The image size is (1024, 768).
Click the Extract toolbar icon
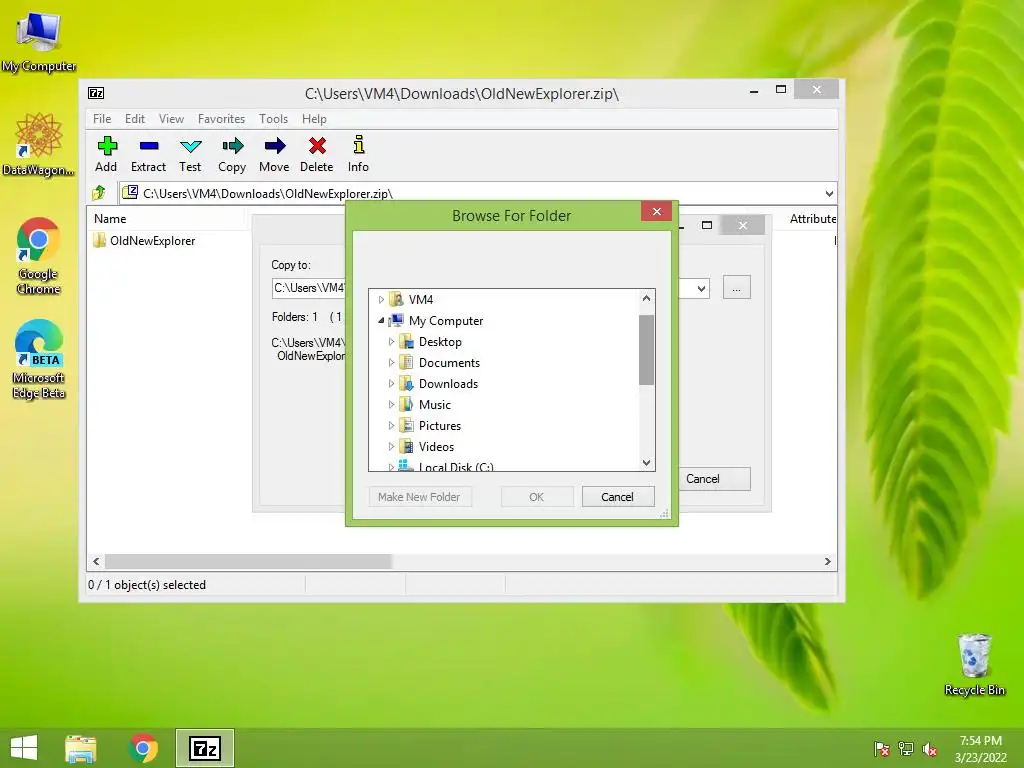[148, 155]
